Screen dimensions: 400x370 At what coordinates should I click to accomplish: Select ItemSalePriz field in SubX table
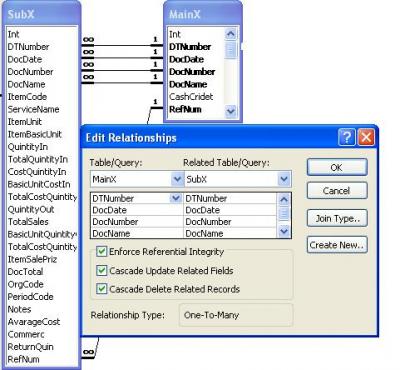(x=32, y=259)
